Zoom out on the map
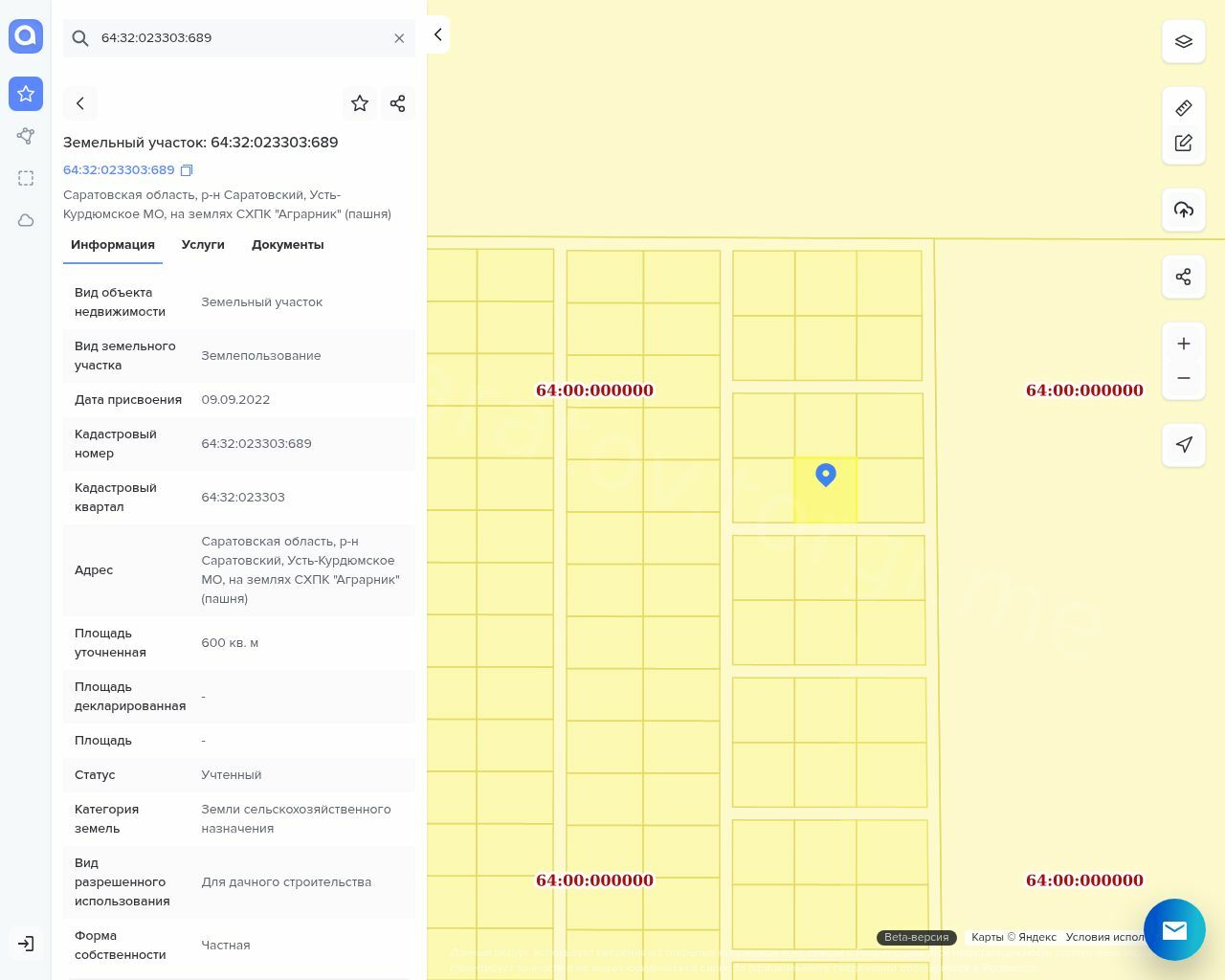This screenshot has width=1225, height=980. (x=1183, y=378)
